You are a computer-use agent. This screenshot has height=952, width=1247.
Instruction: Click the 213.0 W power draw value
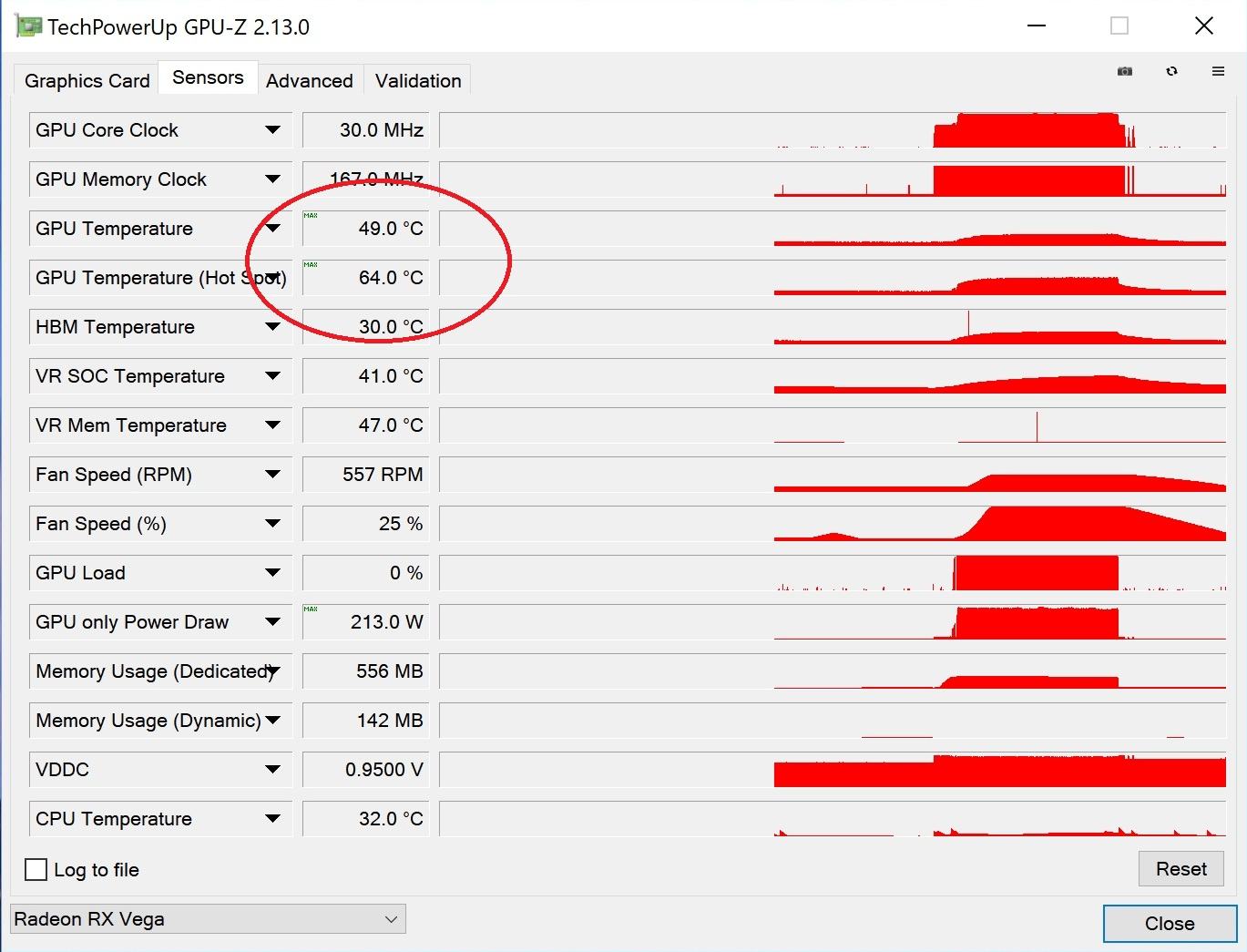coord(365,621)
